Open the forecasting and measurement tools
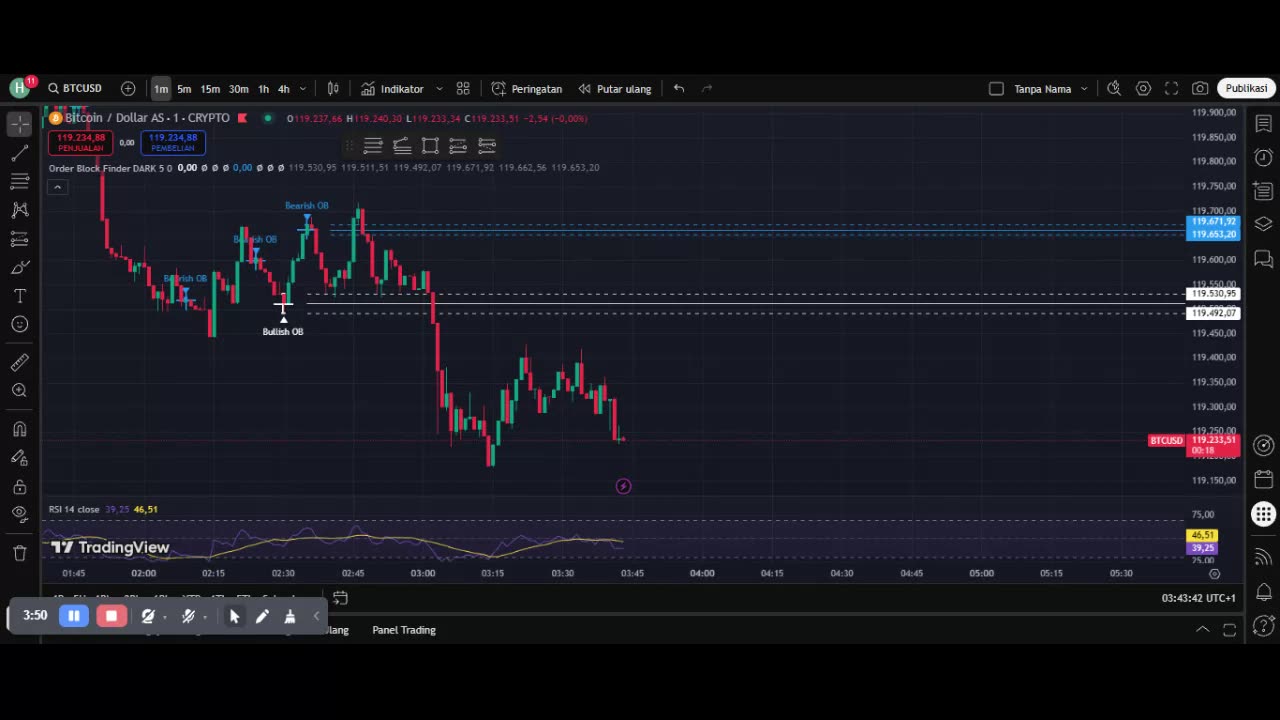This screenshot has width=1280, height=720. pyautogui.click(x=19, y=239)
